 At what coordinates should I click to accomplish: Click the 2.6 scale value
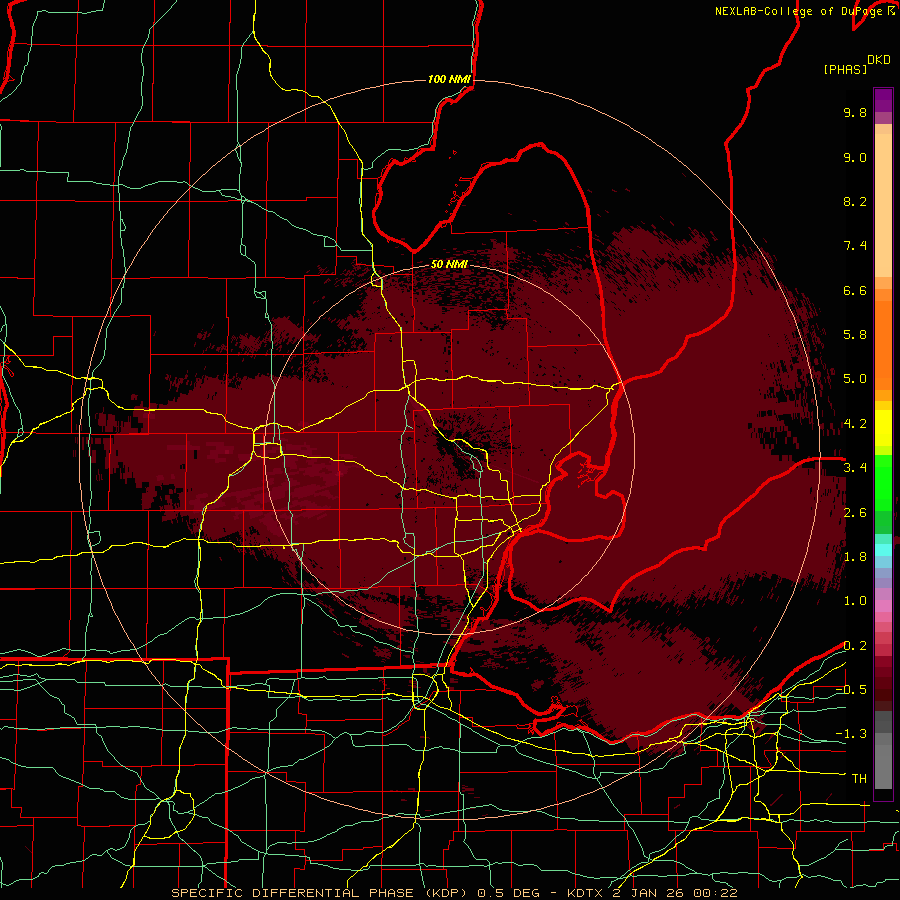[x=855, y=513]
